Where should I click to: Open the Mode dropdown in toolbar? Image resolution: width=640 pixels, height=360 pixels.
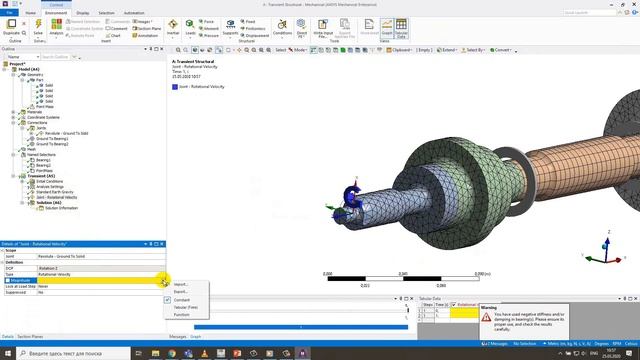click(x=298, y=50)
